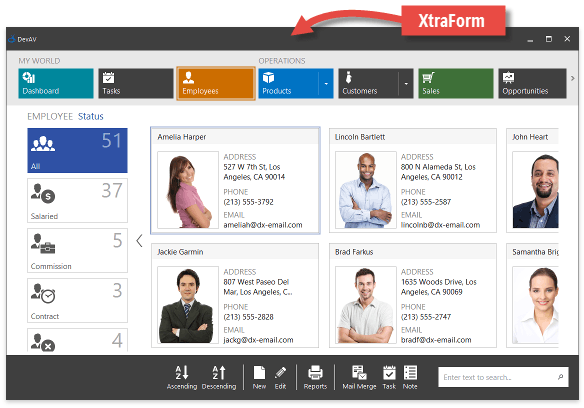Image resolution: width=584 pixels, height=408 pixels.
Task: Collapse the status filter panel chevron
Action: tap(139, 240)
